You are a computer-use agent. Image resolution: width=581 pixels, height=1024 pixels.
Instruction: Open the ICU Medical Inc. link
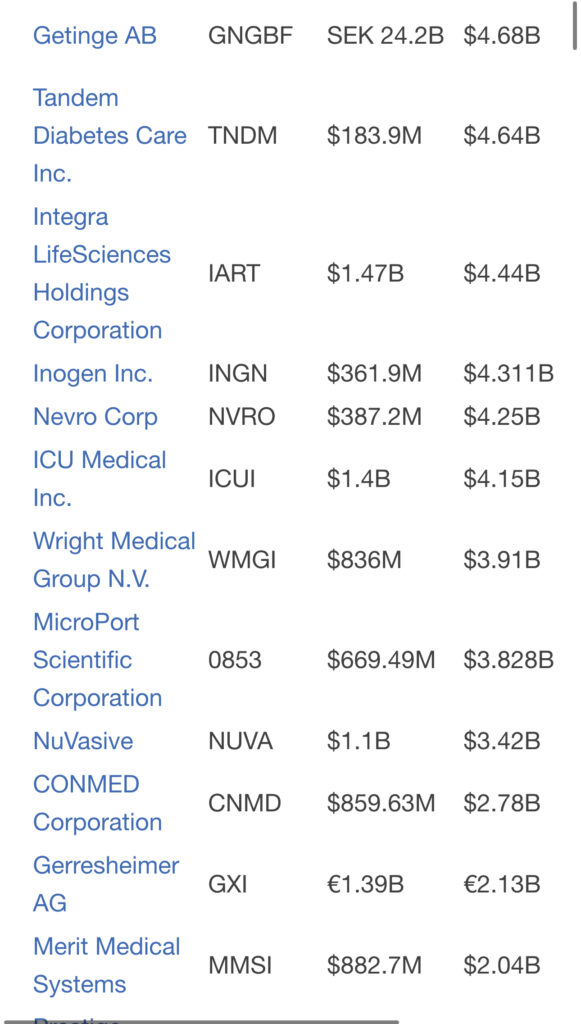tap(99, 479)
